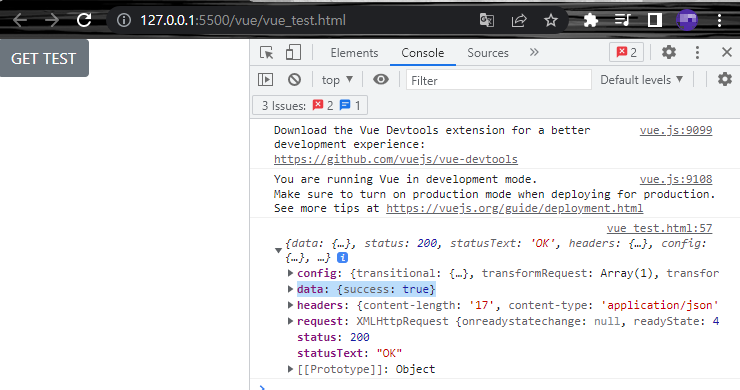Toggle device toolbar icon in DevTools
The width and height of the screenshot is (740, 390).
pyautogui.click(x=293, y=52)
